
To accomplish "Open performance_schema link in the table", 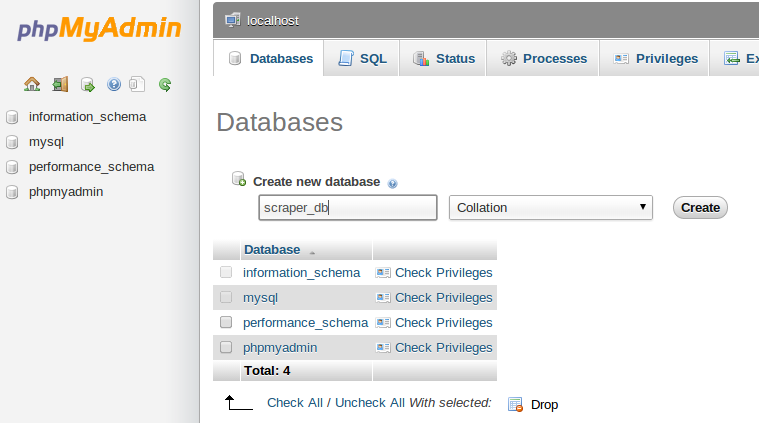I will coord(305,323).
